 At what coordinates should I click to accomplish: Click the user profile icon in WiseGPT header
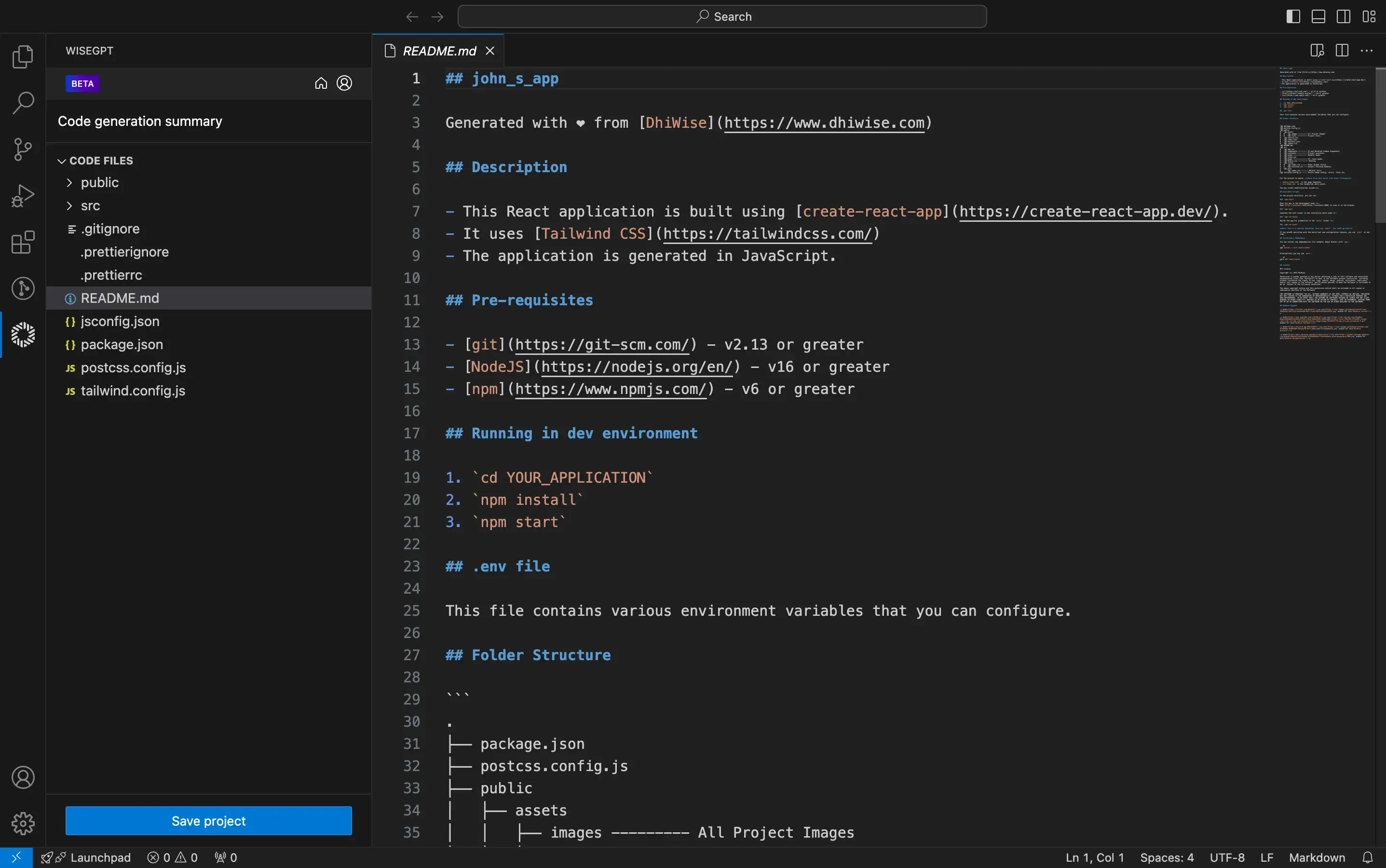(x=344, y=83)
